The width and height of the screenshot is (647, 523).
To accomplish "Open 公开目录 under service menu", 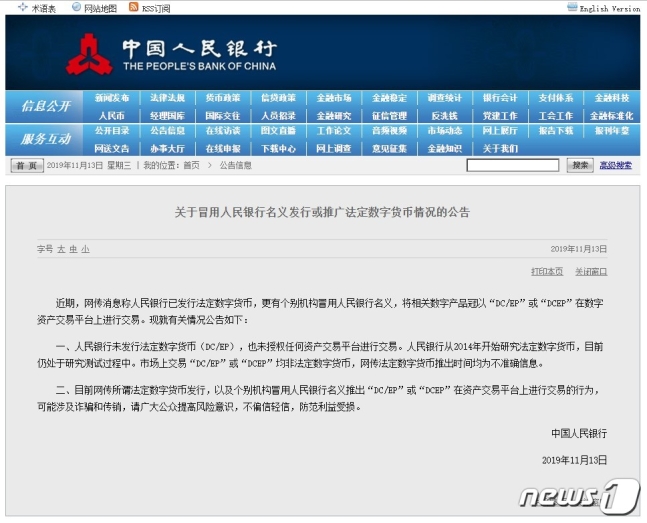I will coord(112,131).
